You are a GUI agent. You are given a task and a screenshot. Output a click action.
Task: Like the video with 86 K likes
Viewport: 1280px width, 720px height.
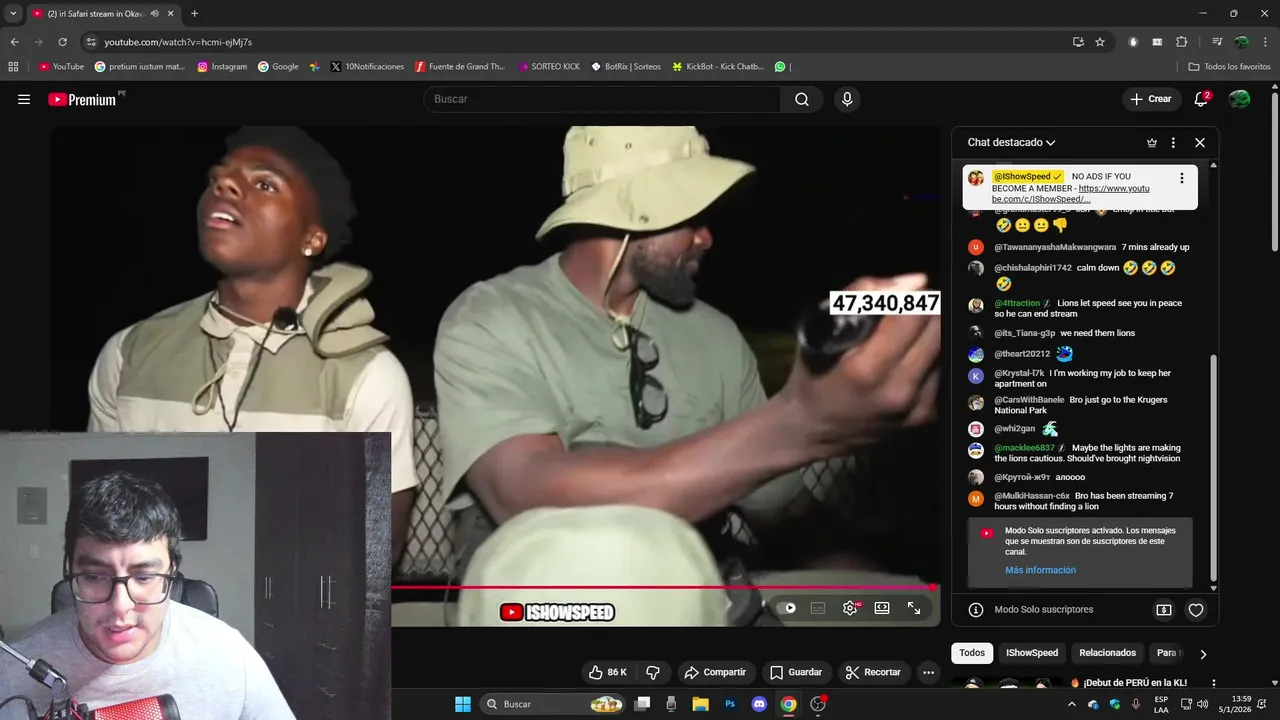click(607, 672)
